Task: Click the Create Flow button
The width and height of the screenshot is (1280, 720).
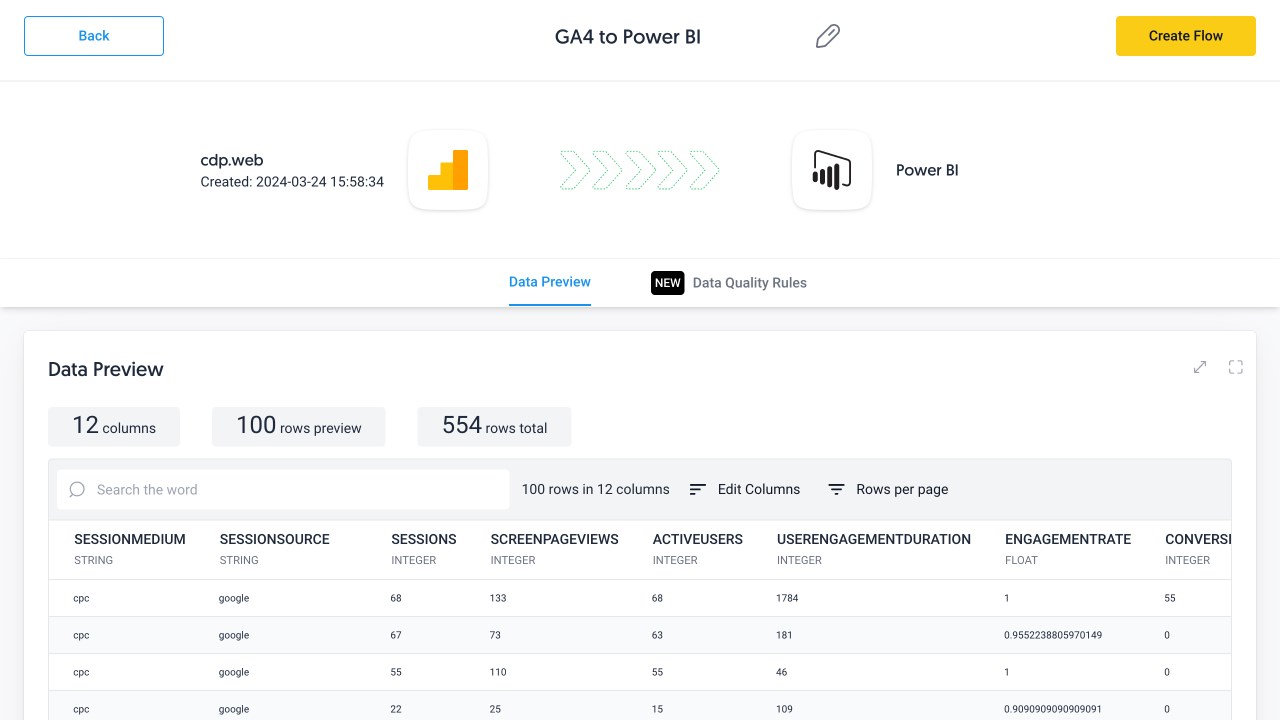Action: click(x=1185, y=36)
